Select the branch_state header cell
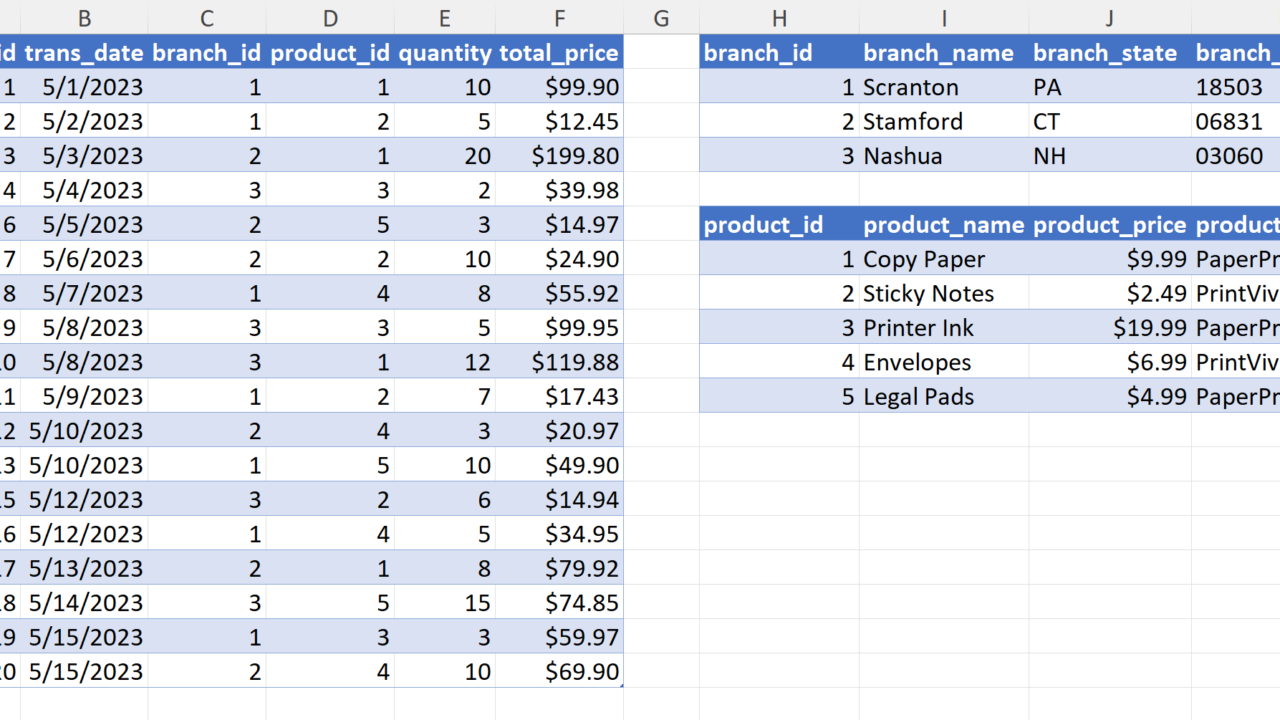 click(x=1109, y=53)
